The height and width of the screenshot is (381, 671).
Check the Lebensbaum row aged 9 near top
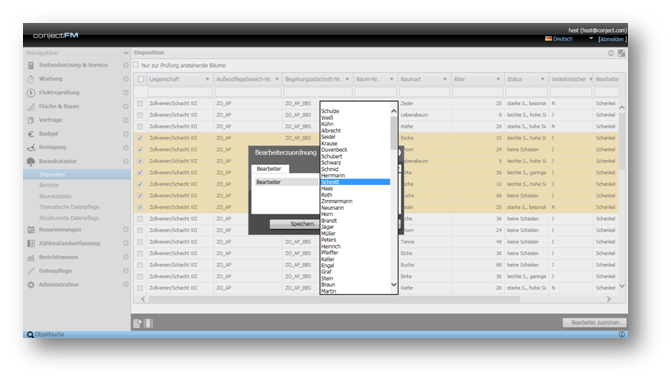(140, 115)
